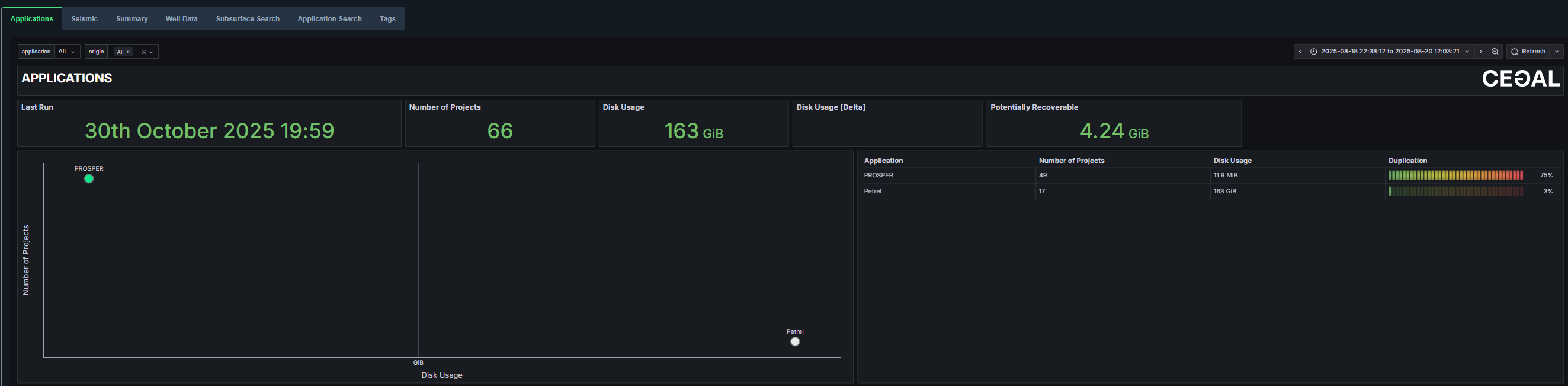This screenshot has height=386, width=1568.
Task: Click the Petrel data point on chart
Action: (x=794, y=342)
